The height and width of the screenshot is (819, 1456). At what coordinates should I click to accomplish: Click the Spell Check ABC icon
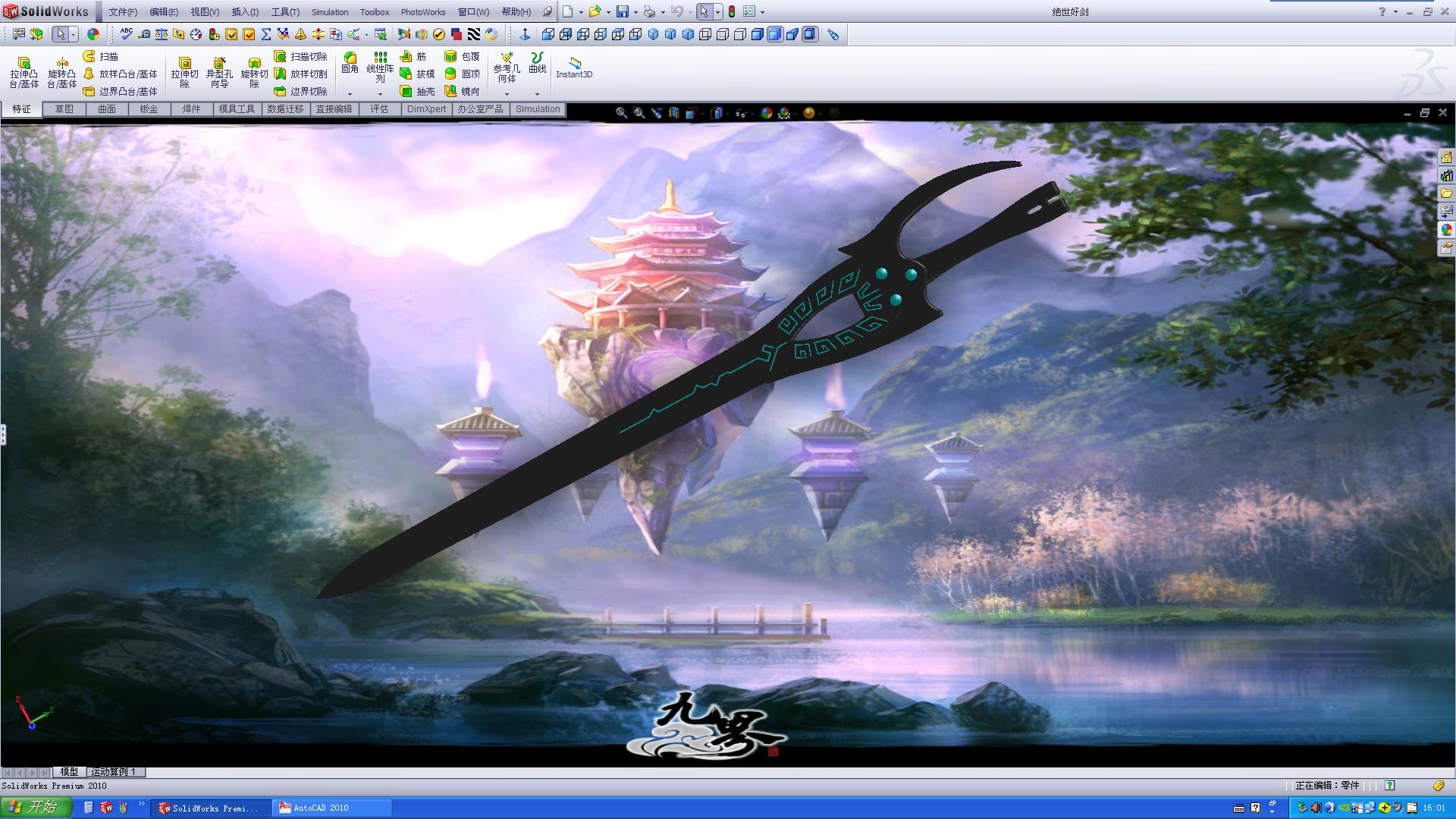click(126, 34)
